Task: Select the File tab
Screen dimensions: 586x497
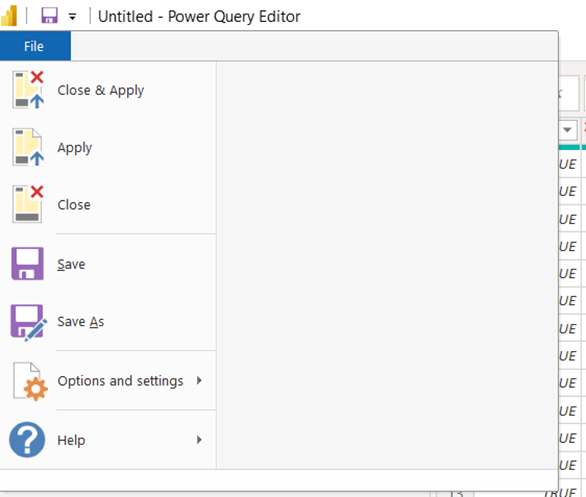Action: pyautogui.click(x=35, y=46)
